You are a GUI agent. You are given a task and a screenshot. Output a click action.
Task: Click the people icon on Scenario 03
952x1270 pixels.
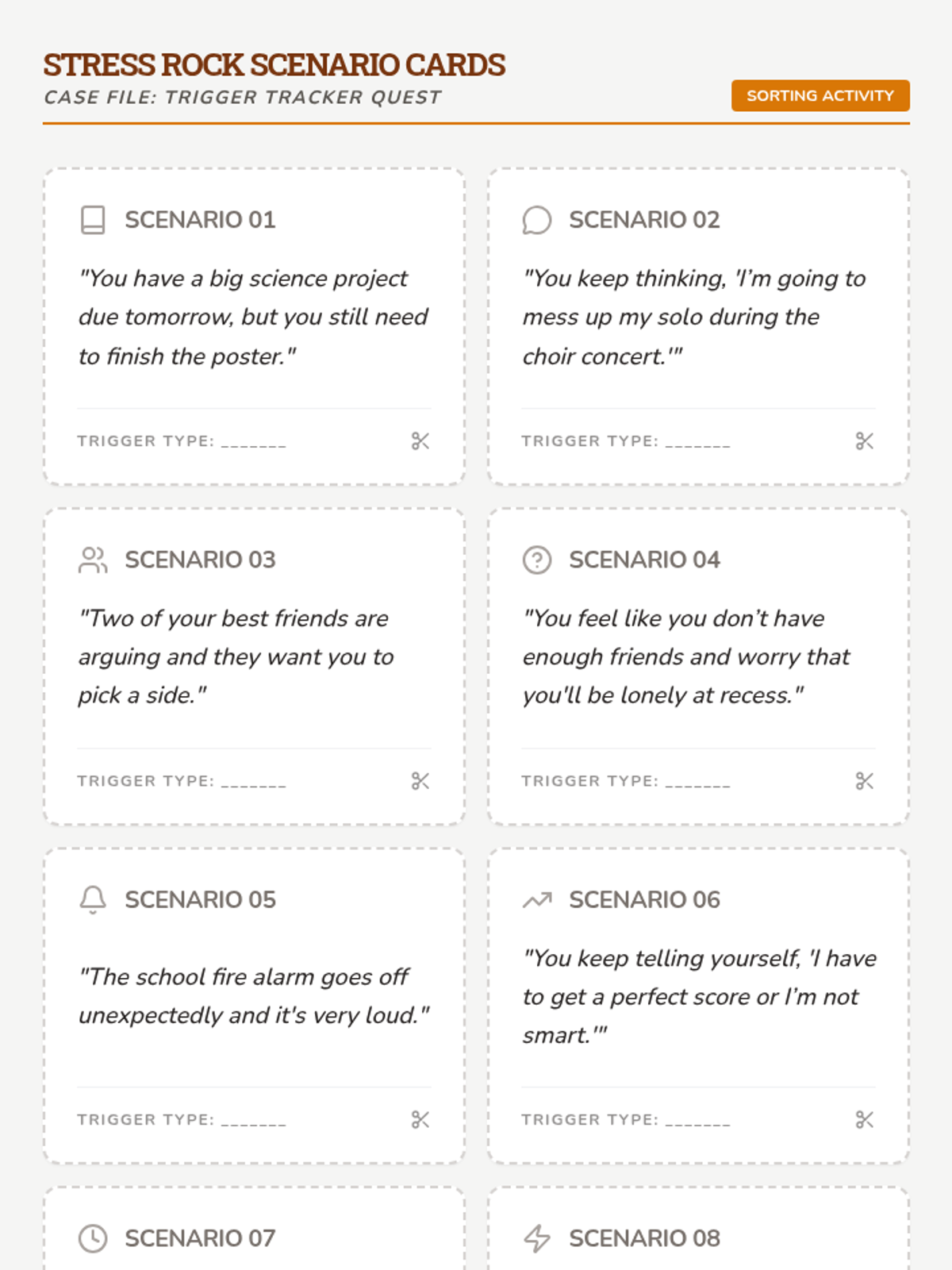click(93, 560)
